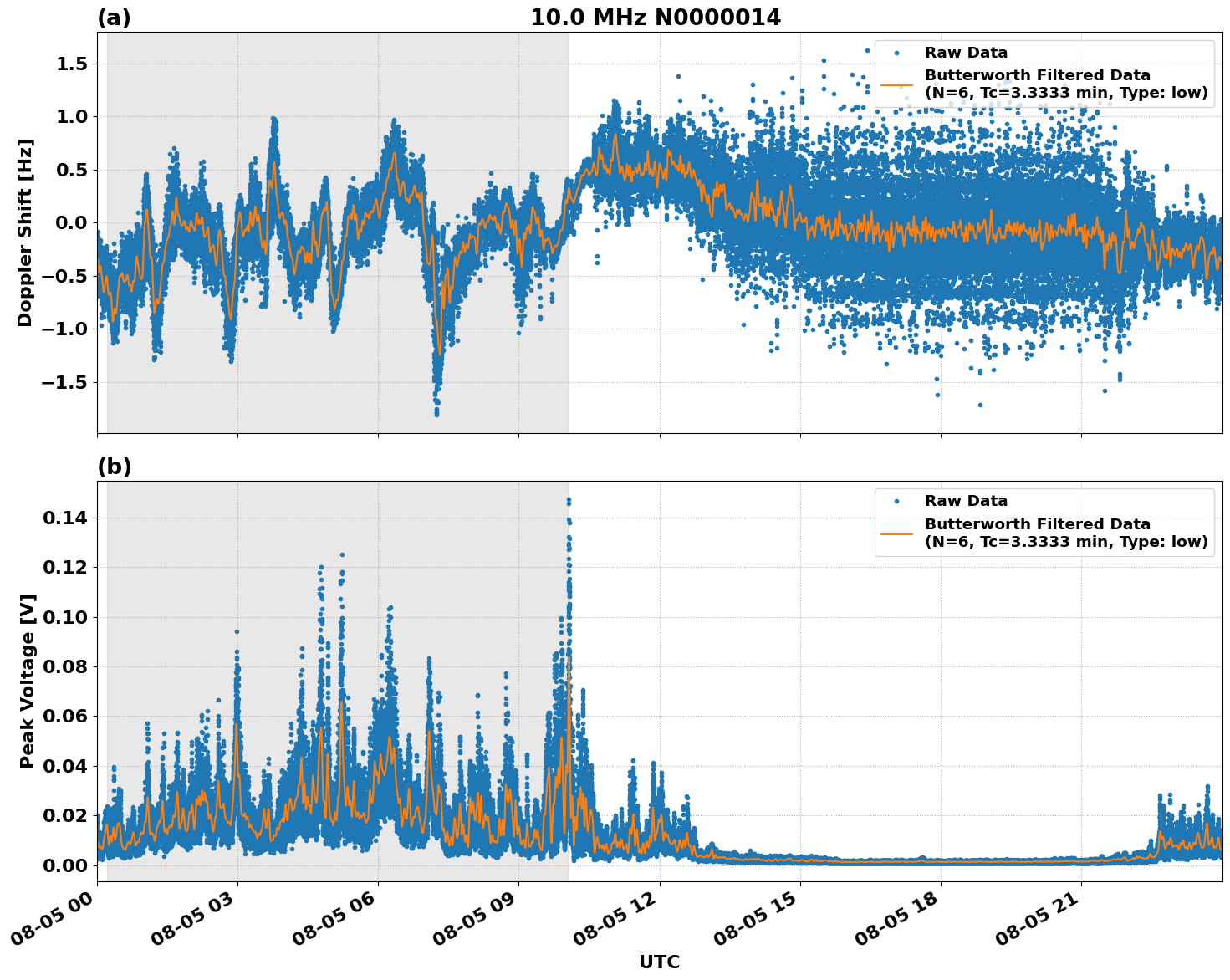Click 'Butterworth Filtered Data' legend text in panel (b)
This screenshot has width=1230, height=980.
(1038, 524)
